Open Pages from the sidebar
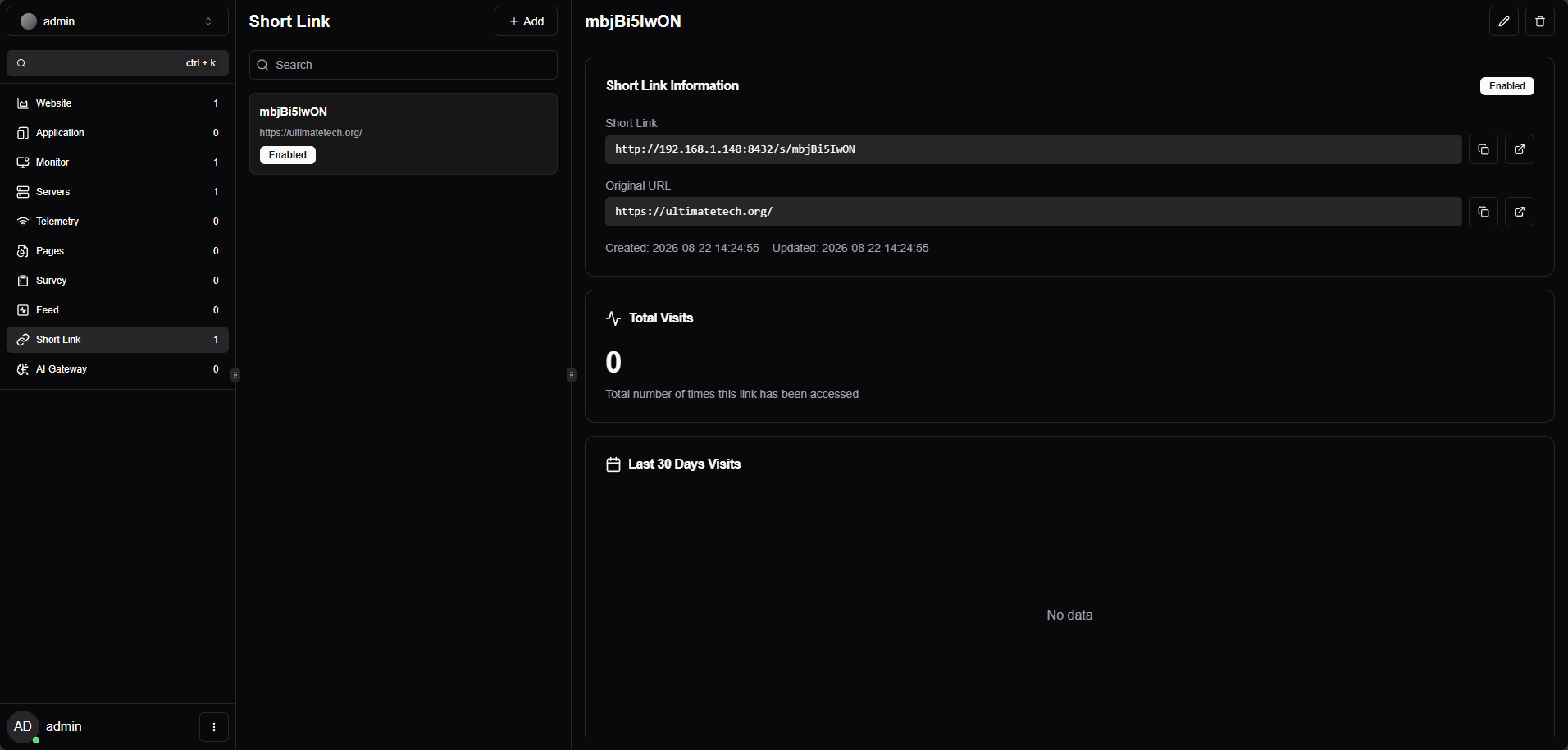The height and width of the screenshot is (750, 1568). [x=117, y=251]
